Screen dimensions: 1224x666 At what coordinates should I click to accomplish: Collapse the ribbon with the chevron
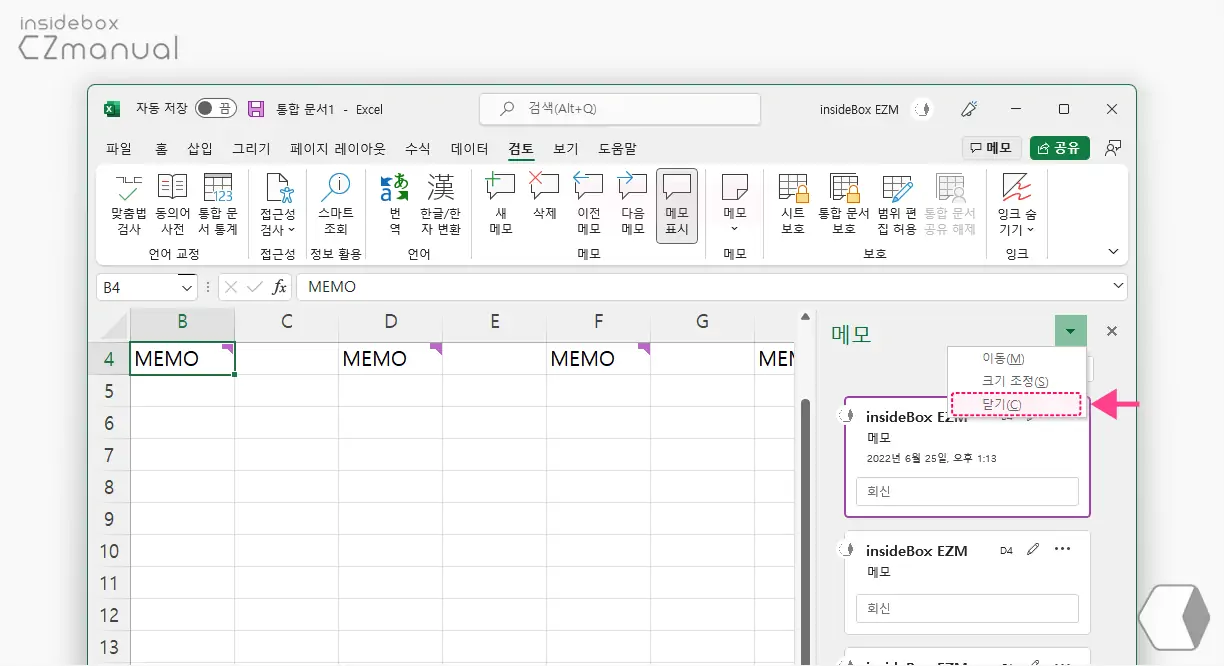pos(1114,252)
